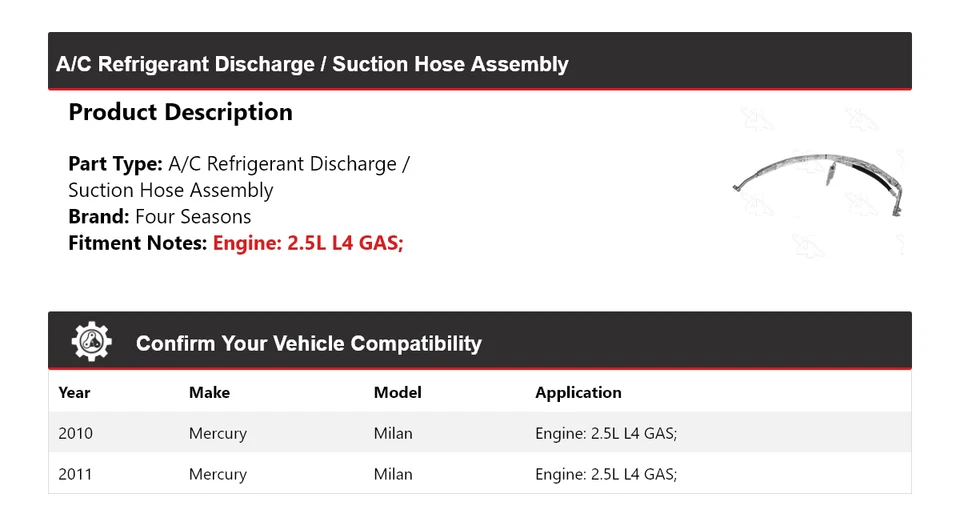Screen dimensions: 960x526
Task: Click the gear and wrench compatibility icon
Action: pos(91,342)
